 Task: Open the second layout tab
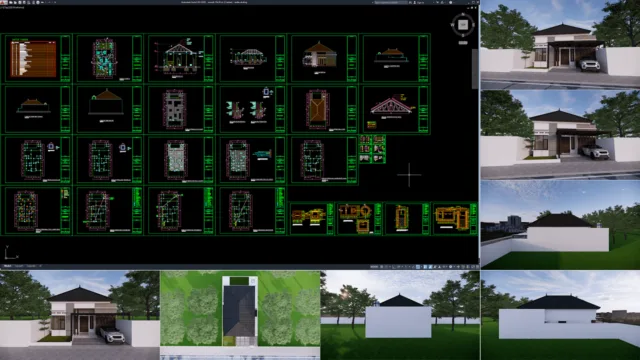31,266
